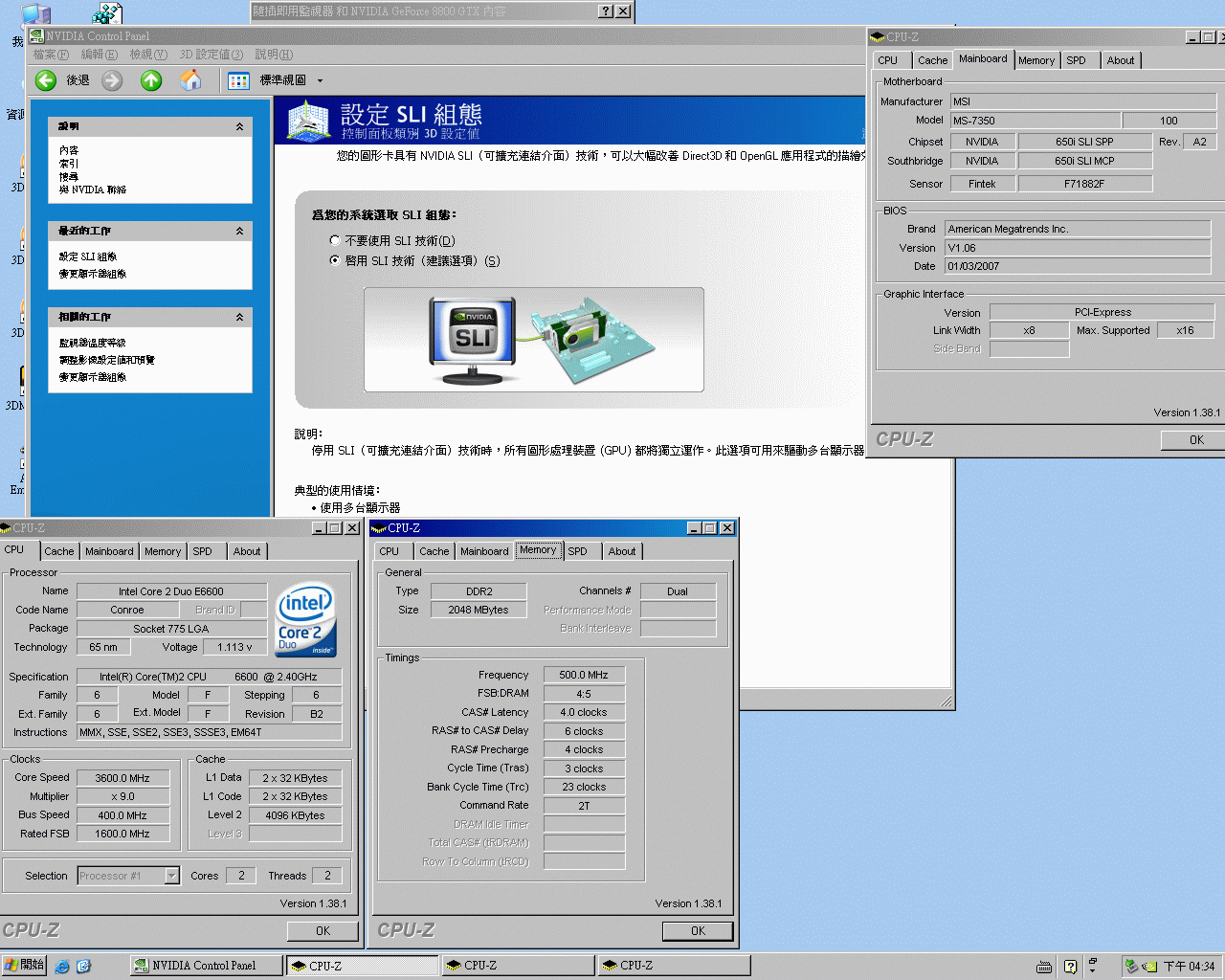Click the 設定 SLI 組態 header icon
The width and height of the screenshot is (1225, 980).
(x=308, y=122)
